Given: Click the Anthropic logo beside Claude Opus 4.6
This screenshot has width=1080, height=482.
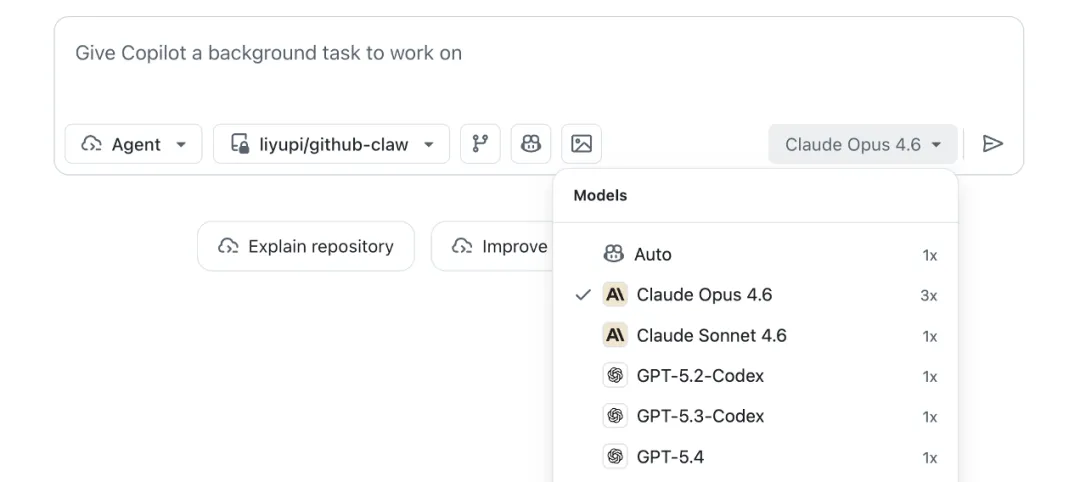Looking at the screenshot, I should [x=615, y=295].
